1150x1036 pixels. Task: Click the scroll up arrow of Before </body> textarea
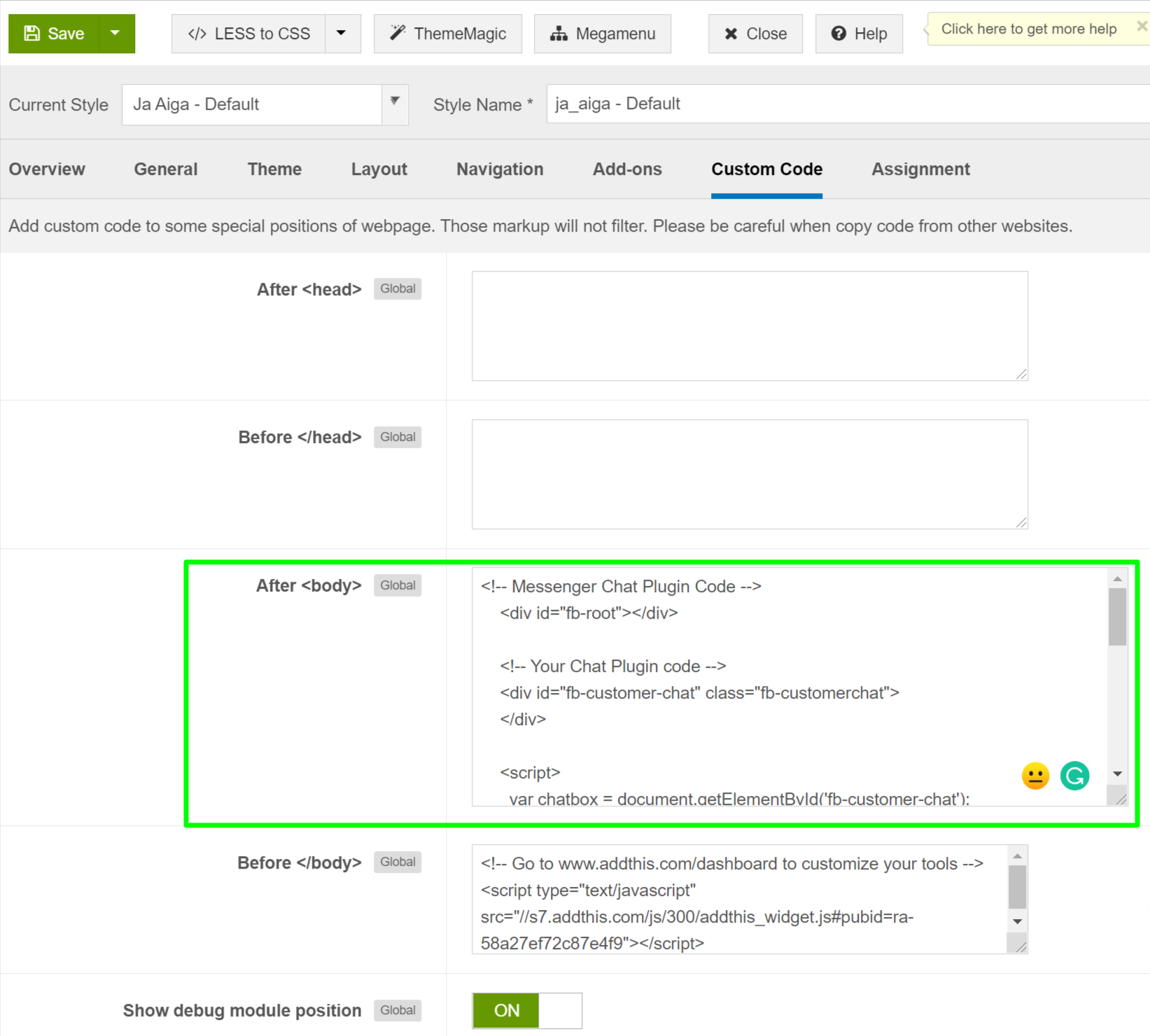(x=1018, y=855)
